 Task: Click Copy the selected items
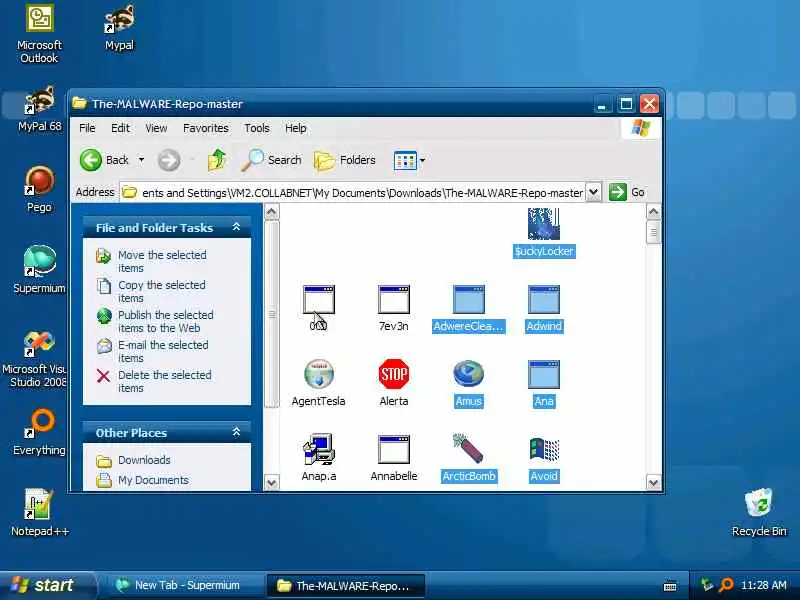[151, 291]
